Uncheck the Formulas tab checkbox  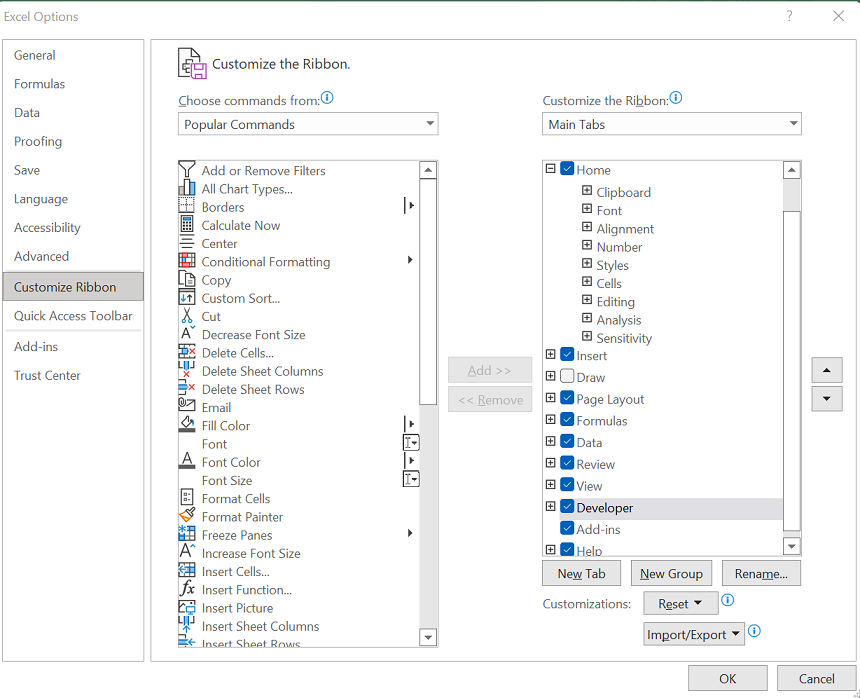(567, 419)
